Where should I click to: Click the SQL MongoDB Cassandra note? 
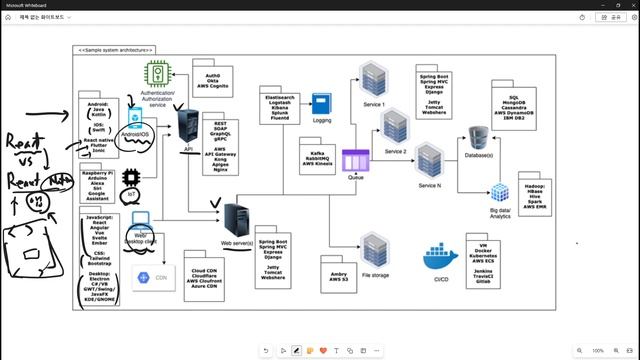[x=514, y=105]
